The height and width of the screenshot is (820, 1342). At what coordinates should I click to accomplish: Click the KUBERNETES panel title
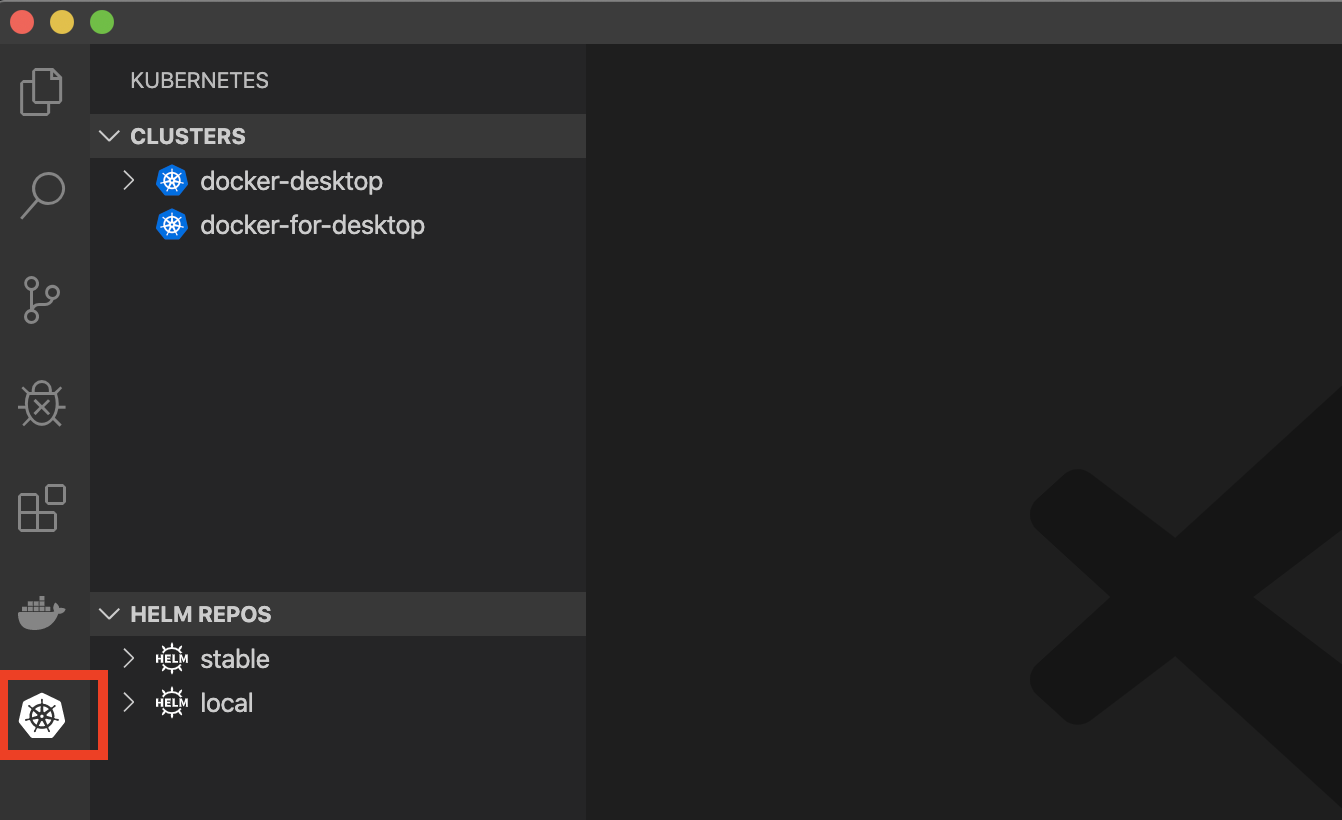coord(198,80)
